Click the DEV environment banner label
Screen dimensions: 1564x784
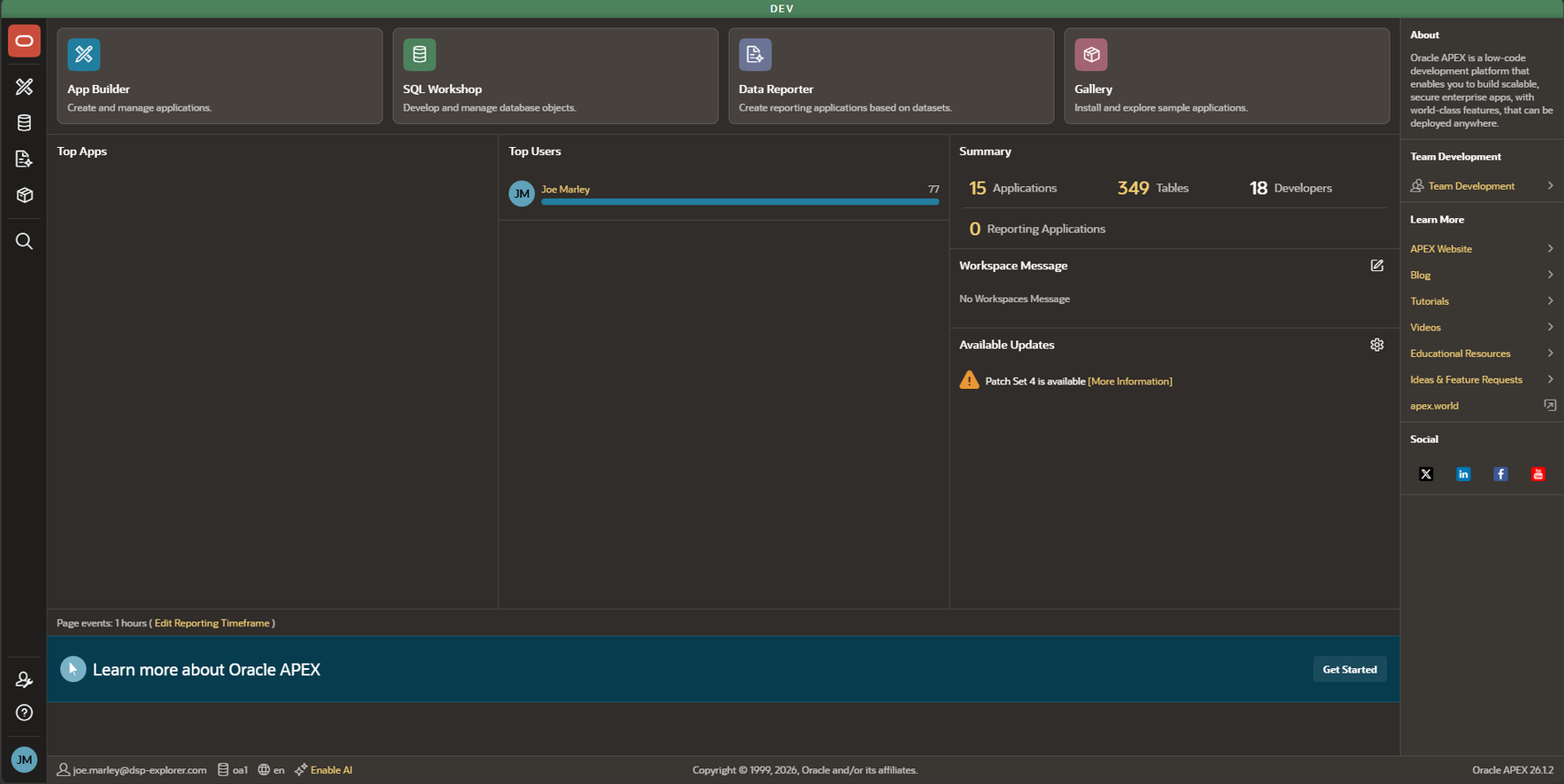coord(782,8)
